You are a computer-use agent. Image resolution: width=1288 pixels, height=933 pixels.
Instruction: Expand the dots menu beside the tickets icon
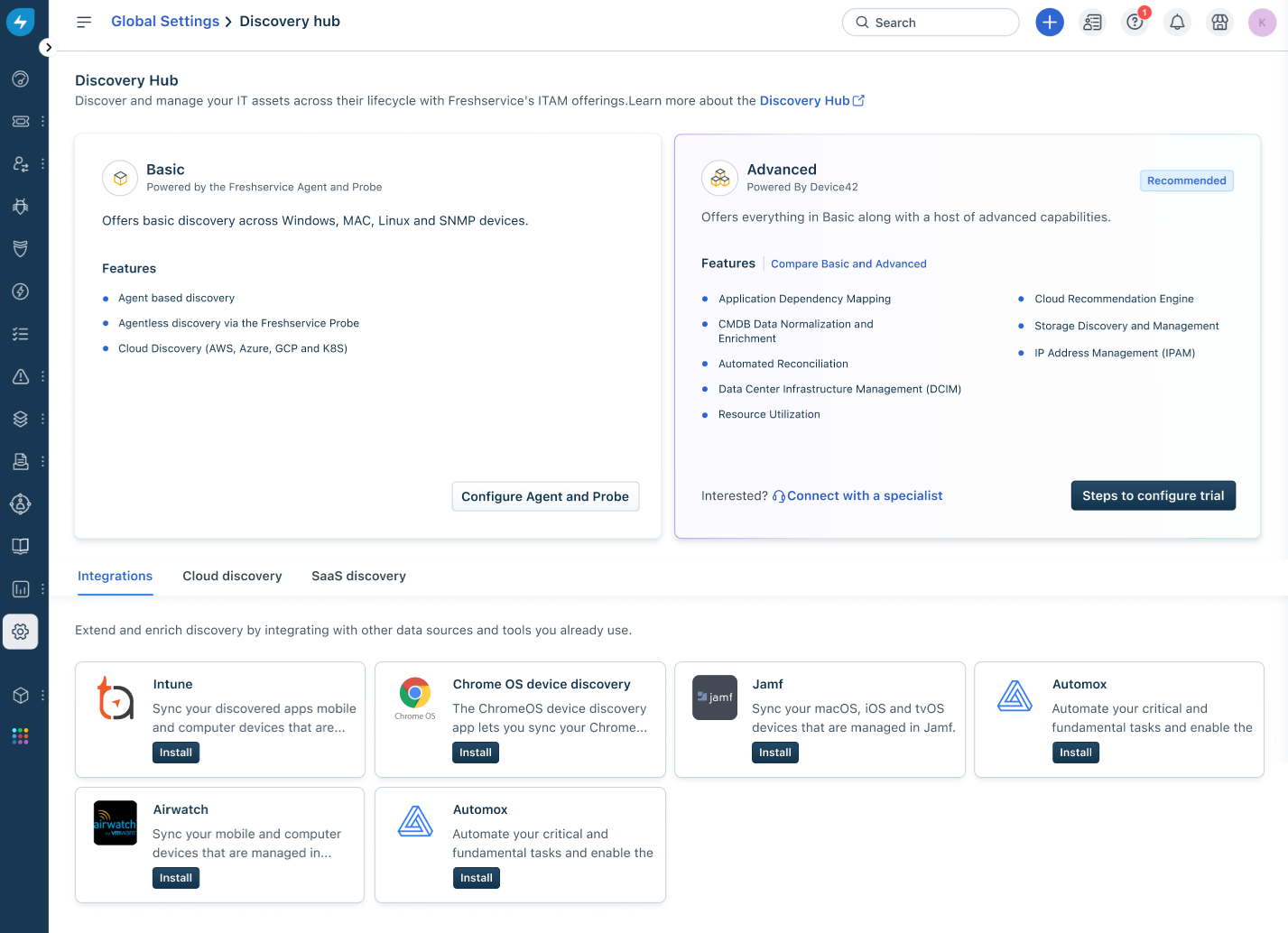click(42, 121)
